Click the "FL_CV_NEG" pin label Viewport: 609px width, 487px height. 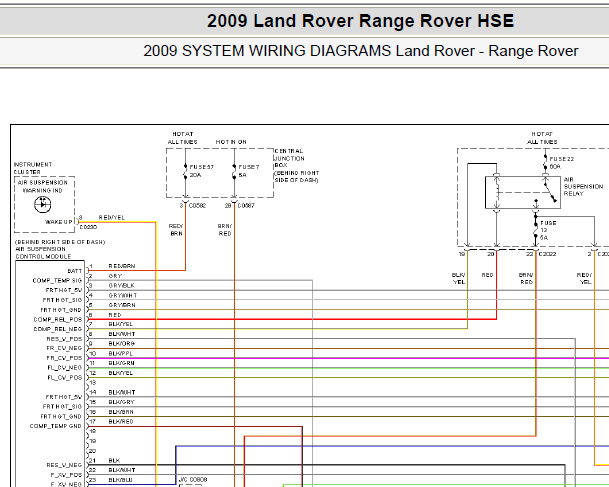pos(64,368)
